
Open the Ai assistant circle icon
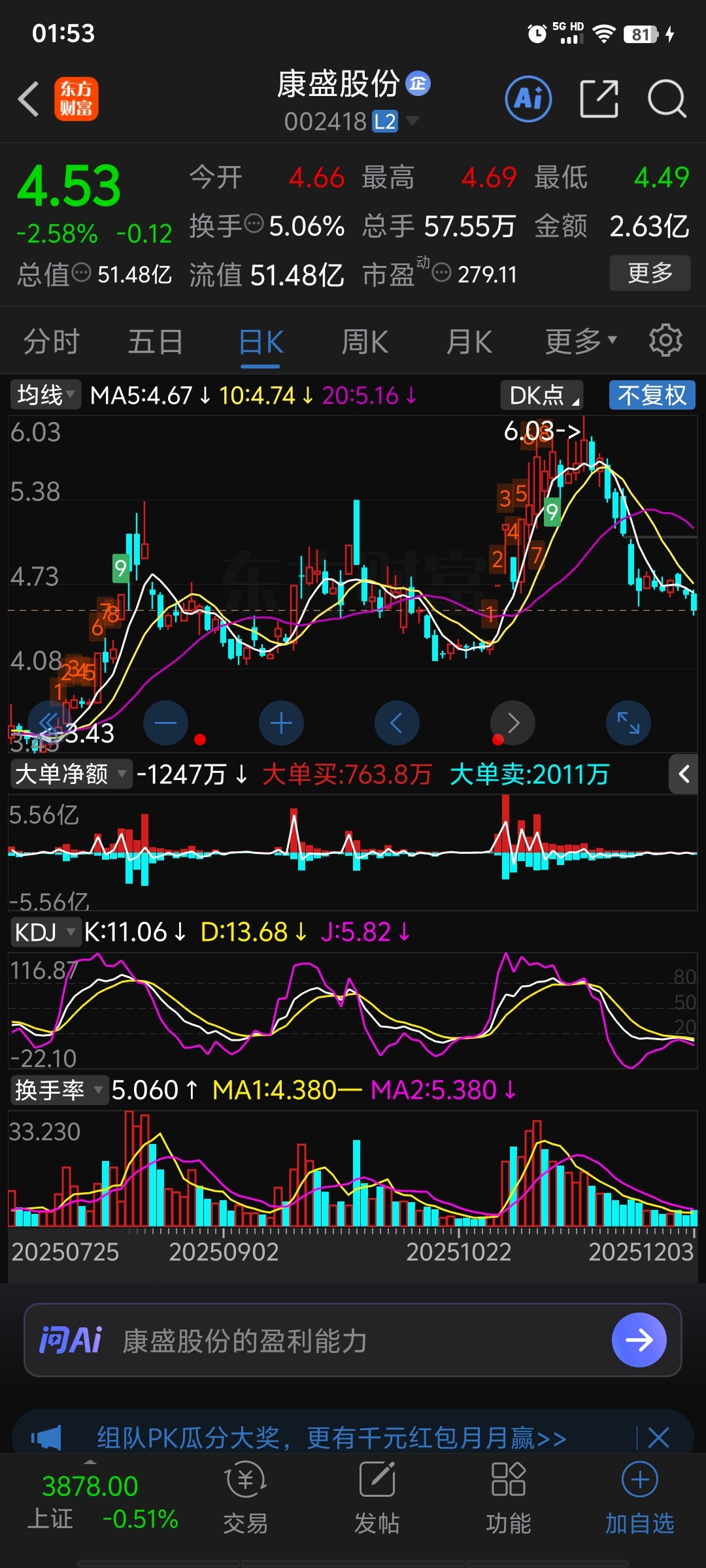coord(528,99)
